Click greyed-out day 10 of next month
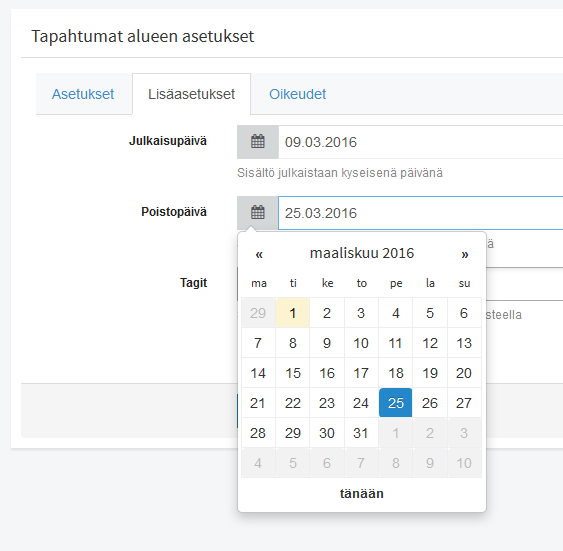The width and height of the screenshot is (563, 551). pyautogui.click(x=464, y=463)
